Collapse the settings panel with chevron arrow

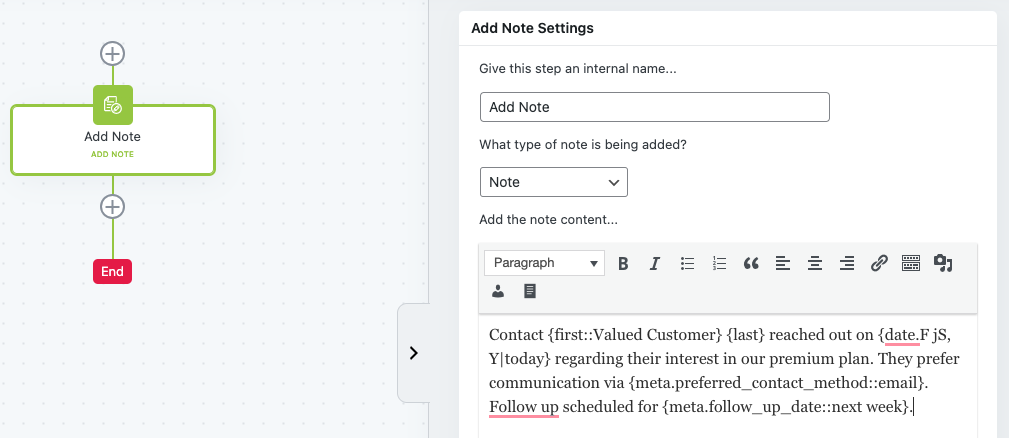[x=414, y=353]
